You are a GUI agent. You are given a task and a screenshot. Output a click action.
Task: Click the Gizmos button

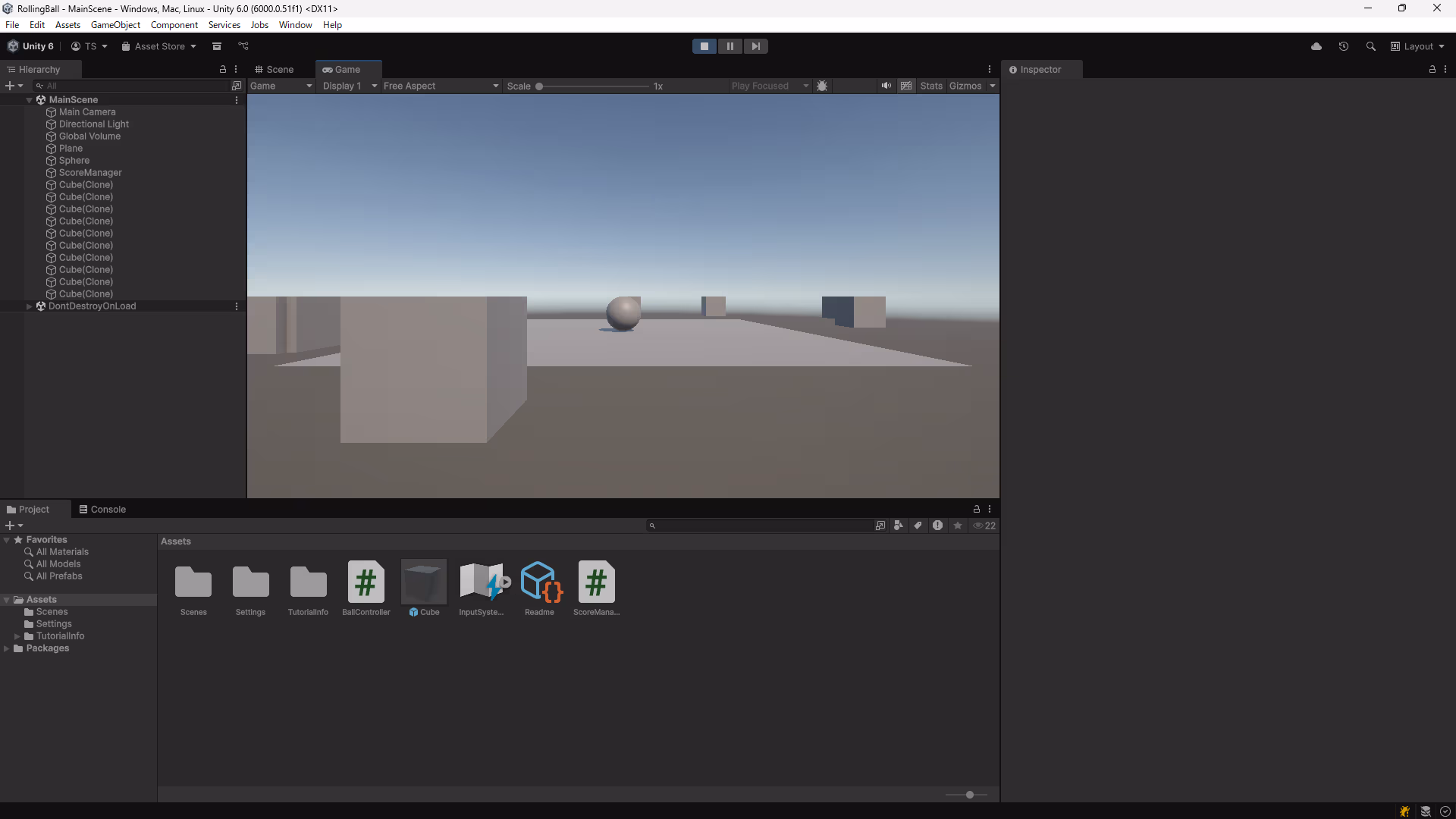pyautogui.click(x=965, y=86)
